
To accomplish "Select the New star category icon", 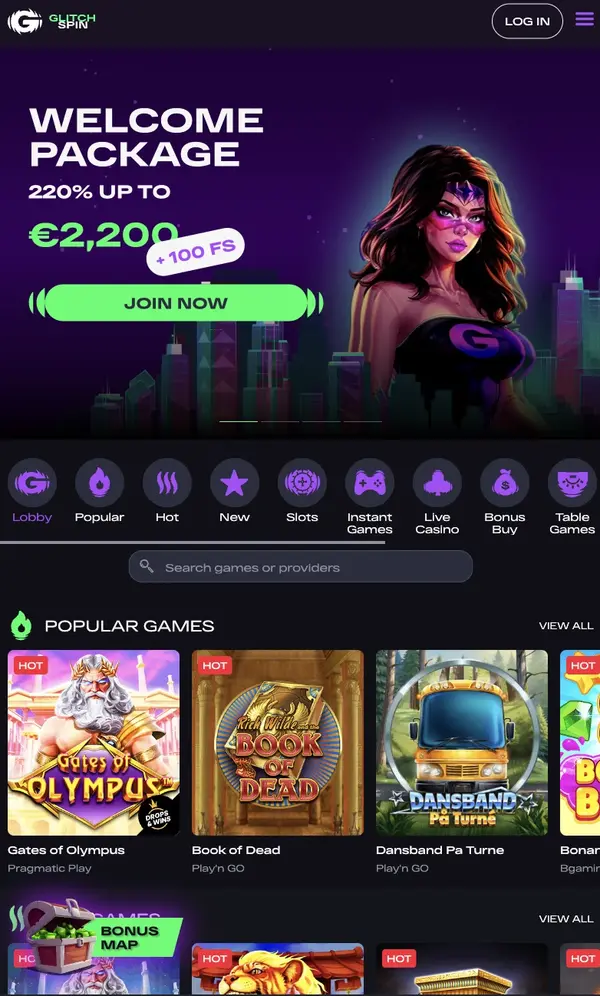I will 234,483.
